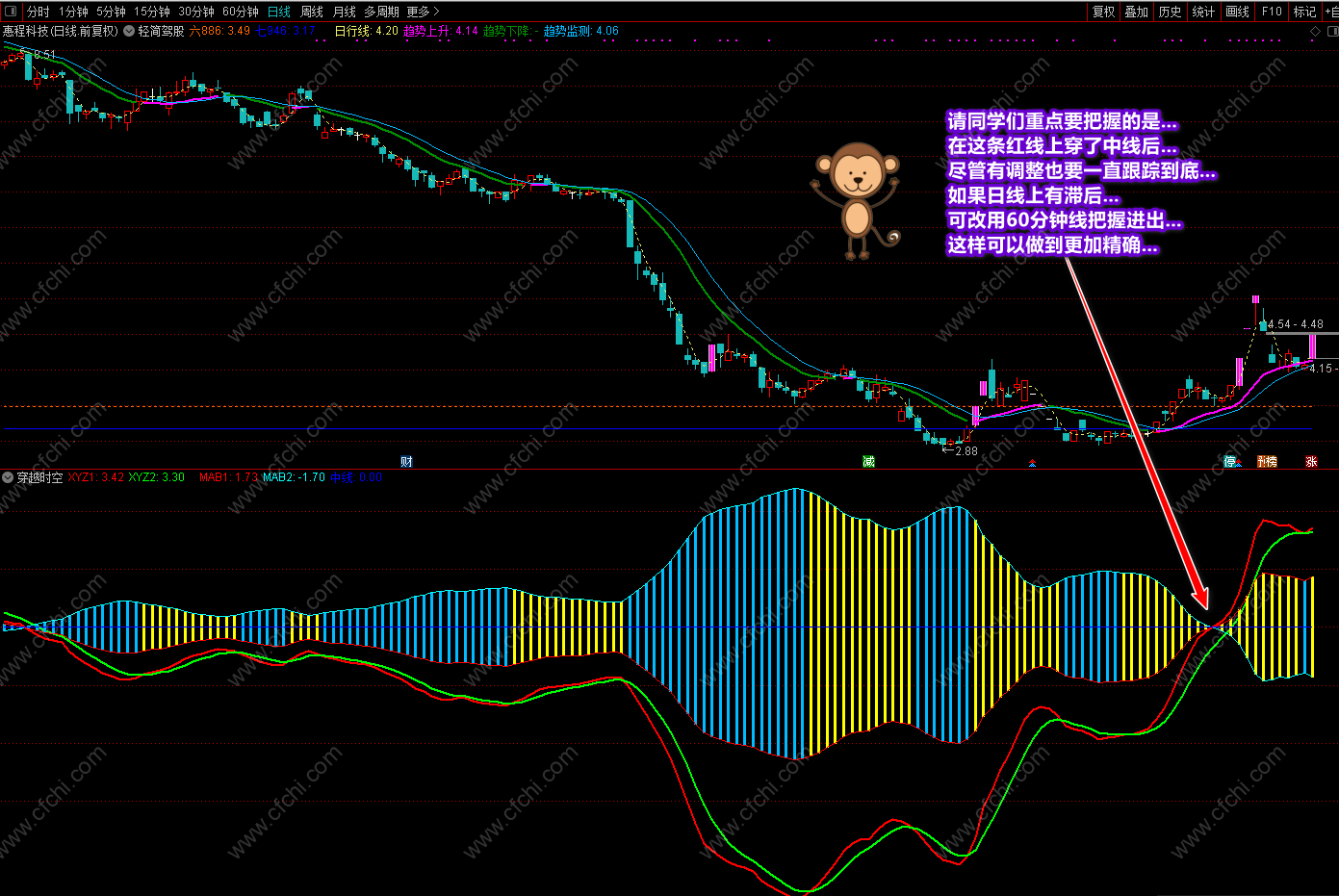Click the 轻简驾股 indicator name
Screen dimensions: 1339x896
(161, 31)
